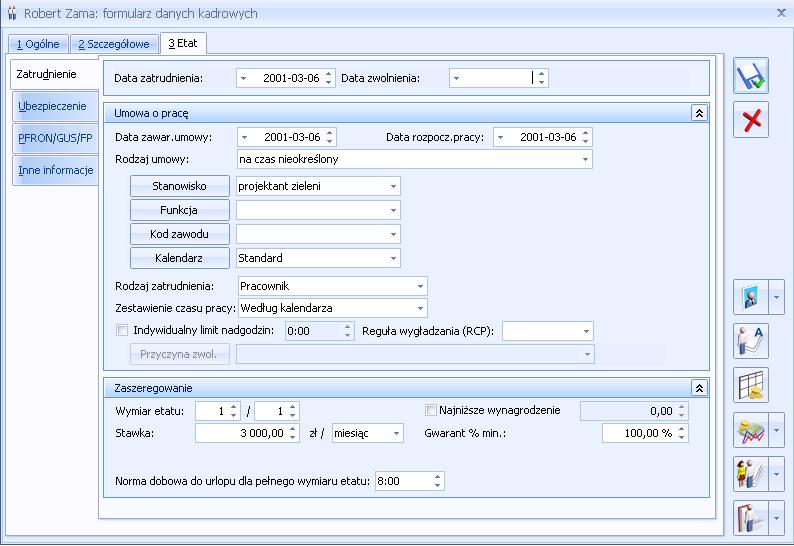Enable Indywidualny limit nadgodzin checkbox
The width and height of the screenshot is (794, 546).
pyautogui.click(x=122, y=331)
